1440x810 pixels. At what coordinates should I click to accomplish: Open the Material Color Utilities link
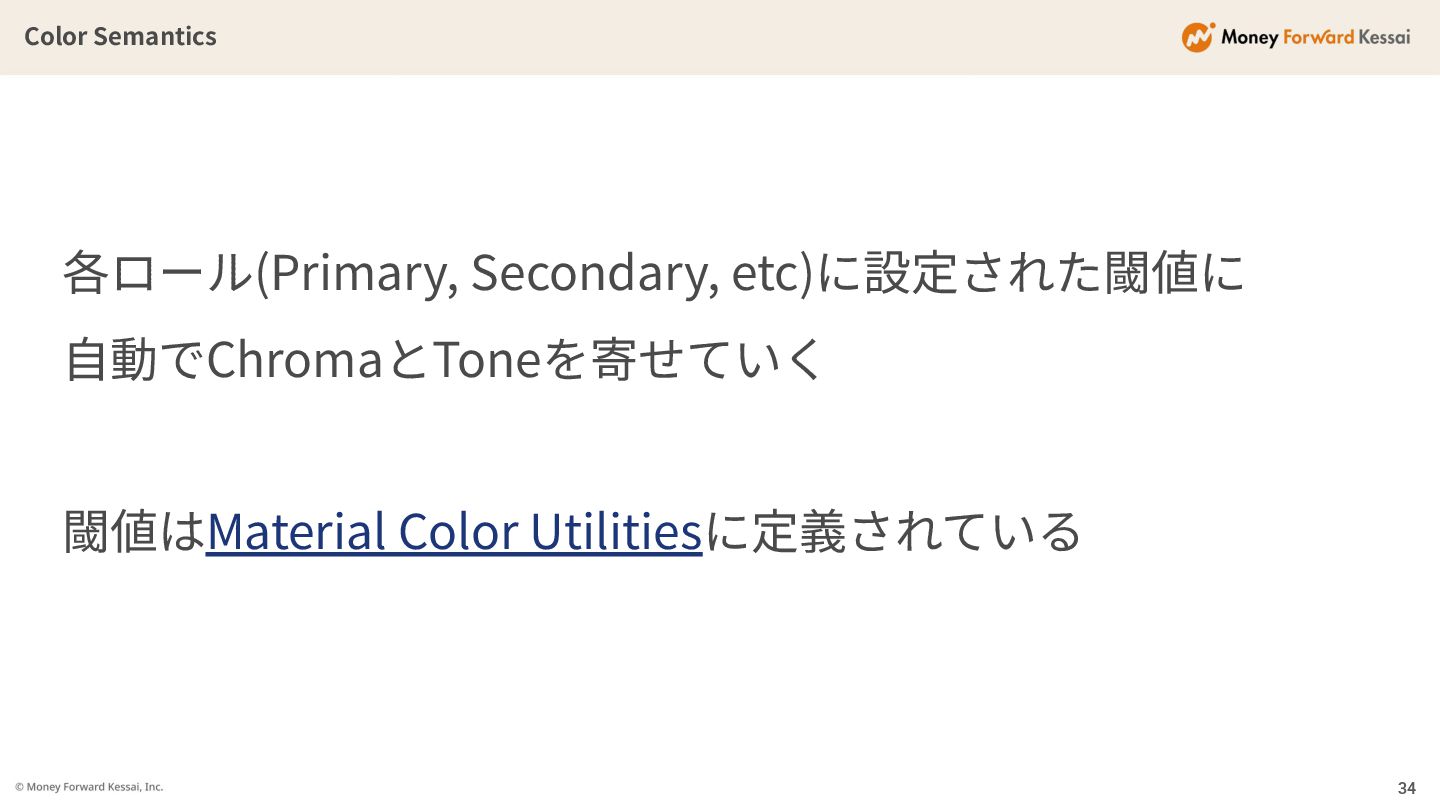[x=454, y=531]
